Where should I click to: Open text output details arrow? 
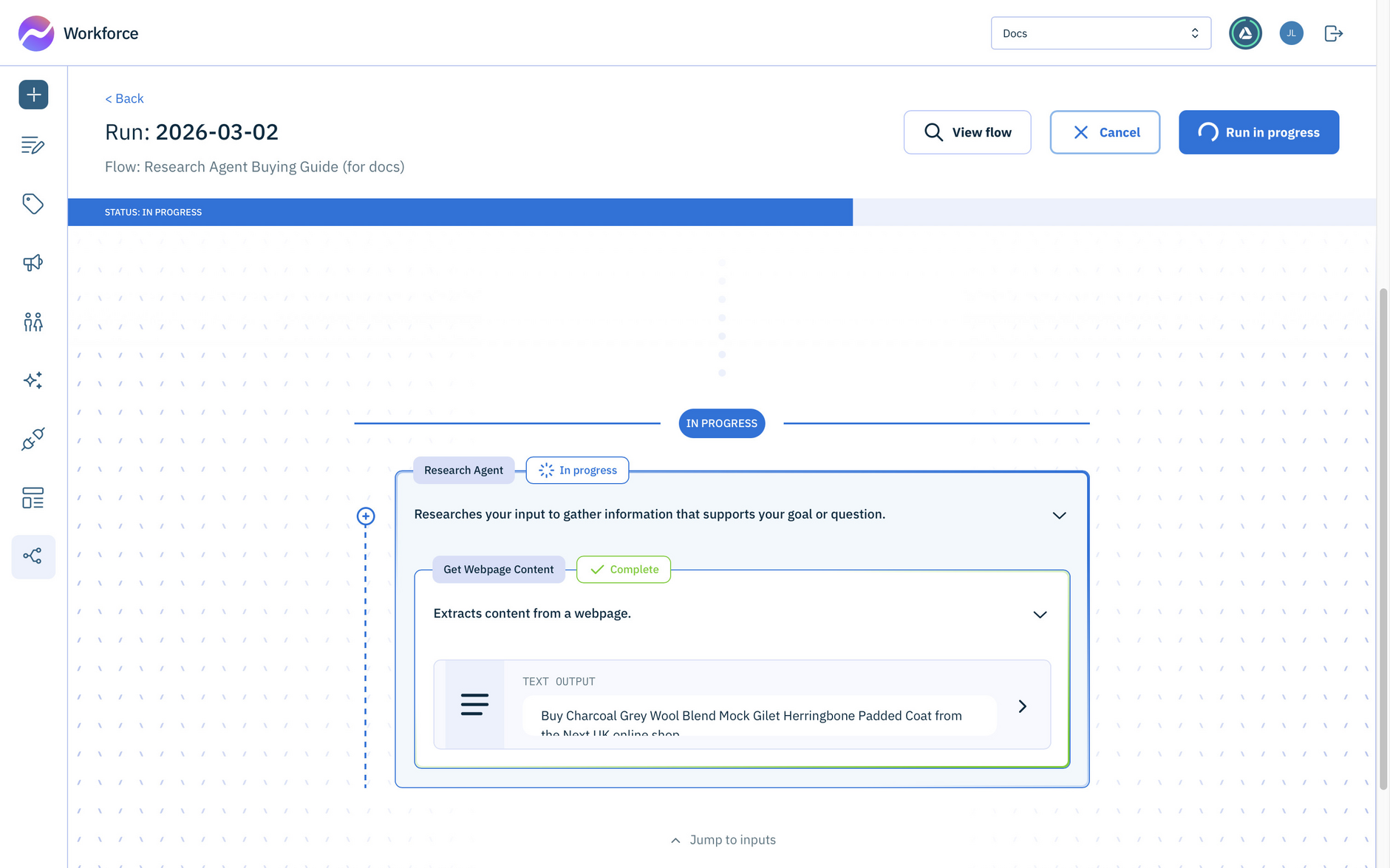1022,706
